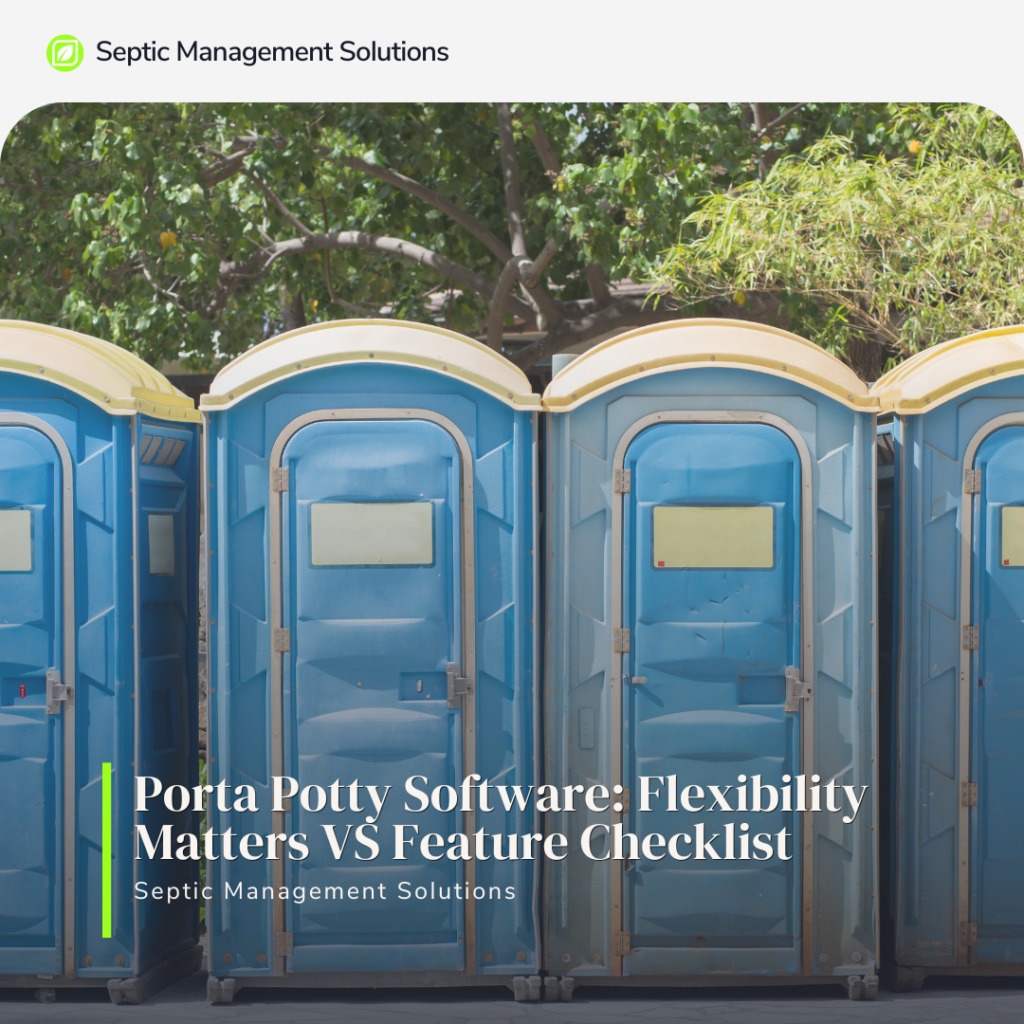Click the yellow roof of the middle-left toilet
The height and width of the screenshot is (1024, 1024).
pos(370,363)
